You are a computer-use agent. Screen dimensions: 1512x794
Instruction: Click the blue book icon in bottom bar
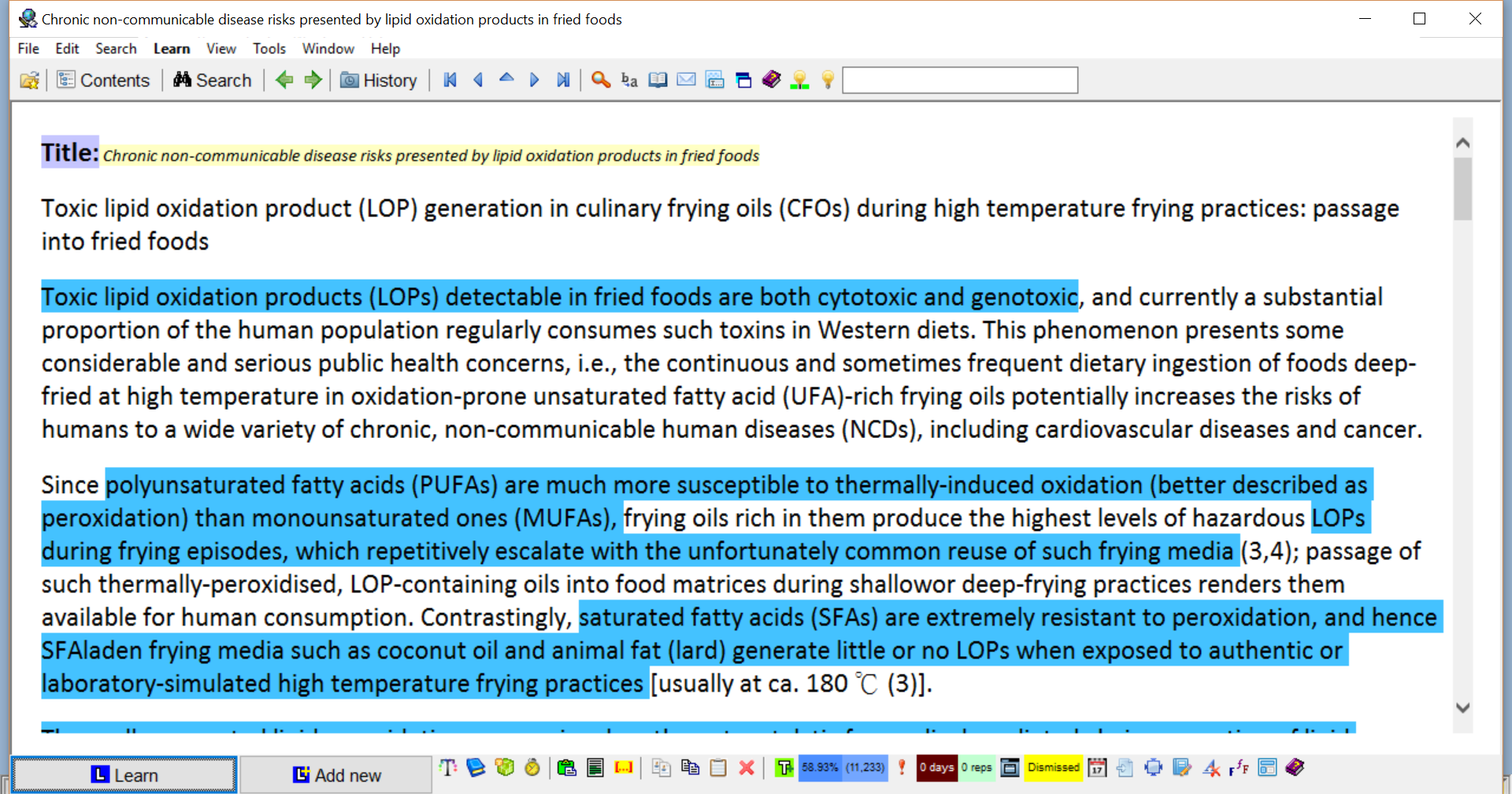click(x=476, y=767)
